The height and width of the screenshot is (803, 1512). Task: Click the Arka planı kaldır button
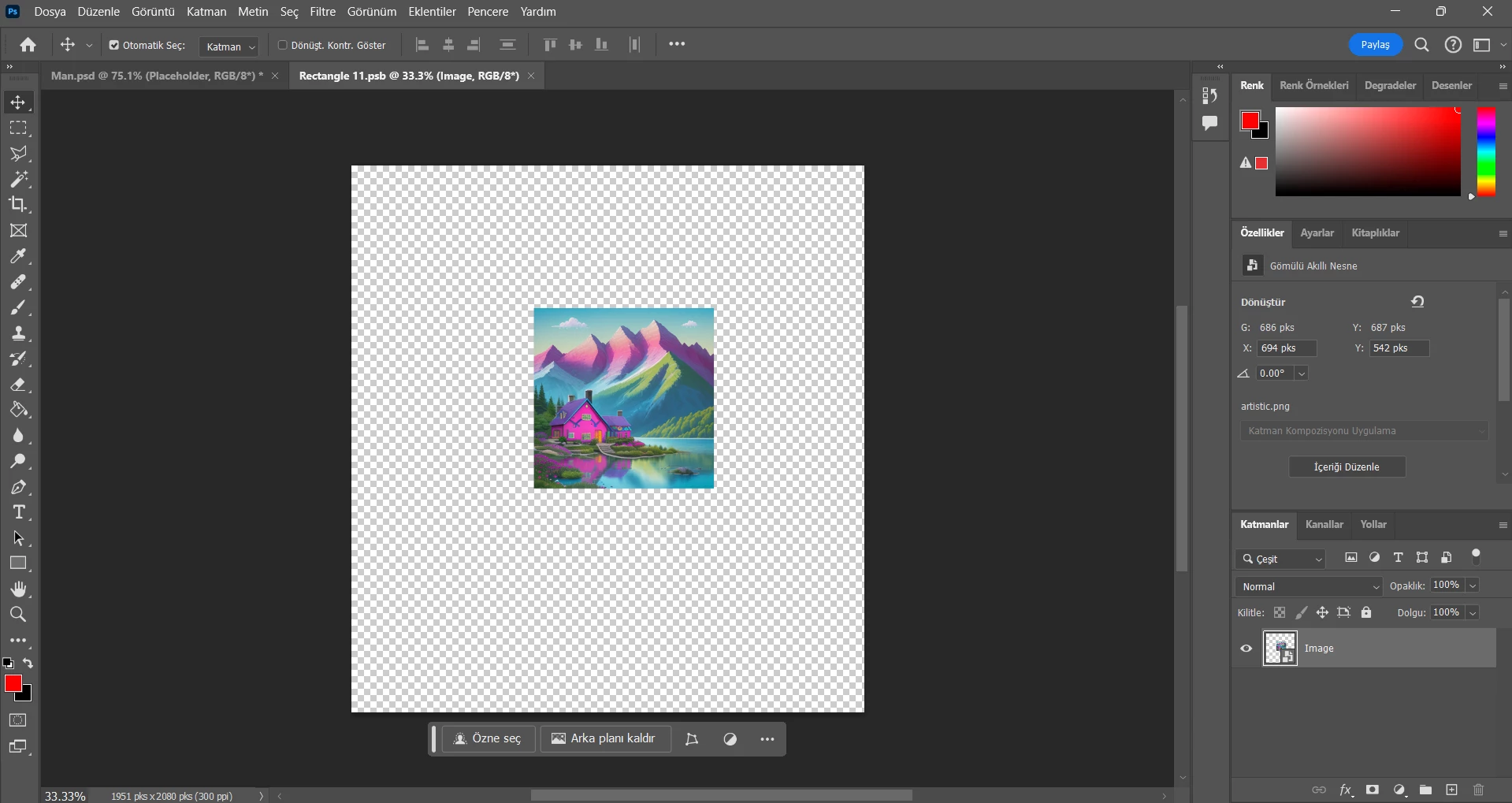click(x=605, y=739)
